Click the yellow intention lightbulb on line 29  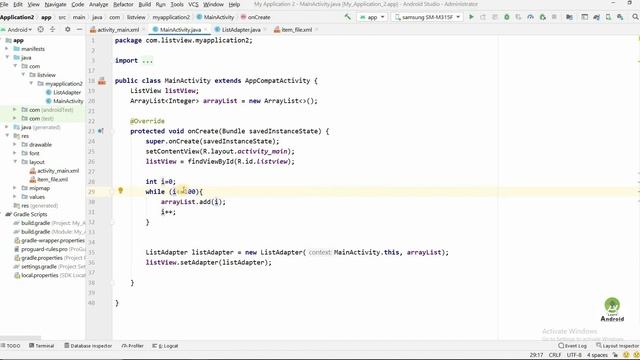click(x=120, y=191)
